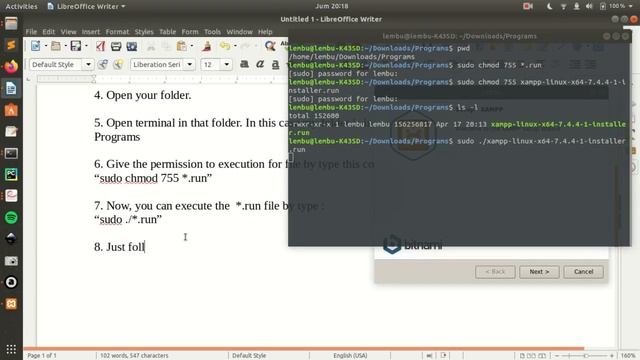
Task: Click the terminal window title bar
Action: (460, 36)
